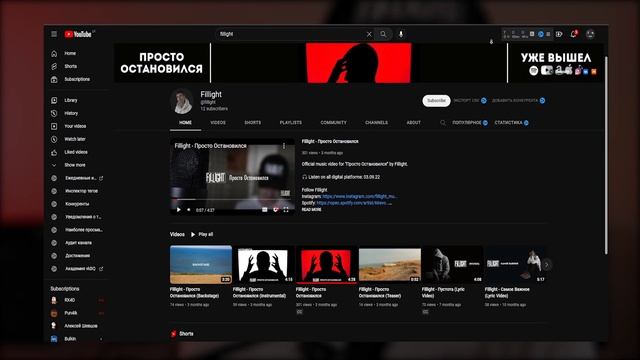Toggle subtitles on the featured video

[x=264, y=210]
